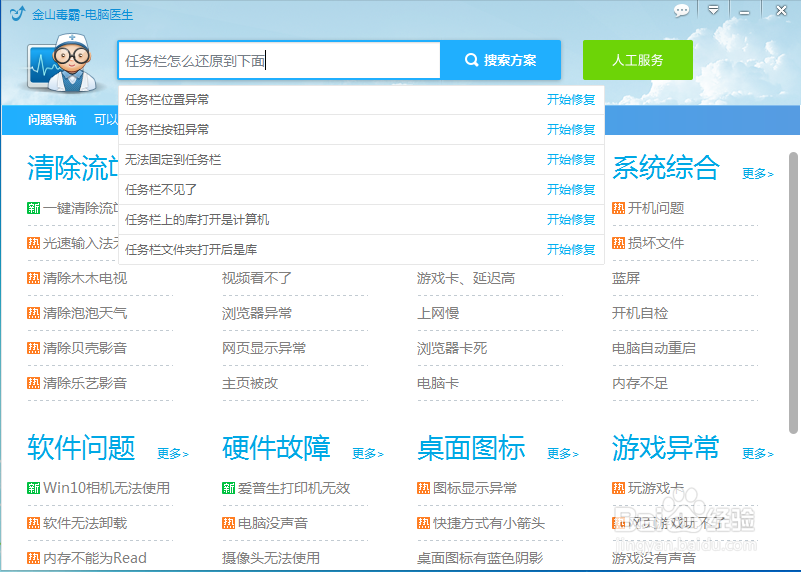Click the doctor mascot logo
801x572 pixels.
pyautogui.click(x=62, y=62)
